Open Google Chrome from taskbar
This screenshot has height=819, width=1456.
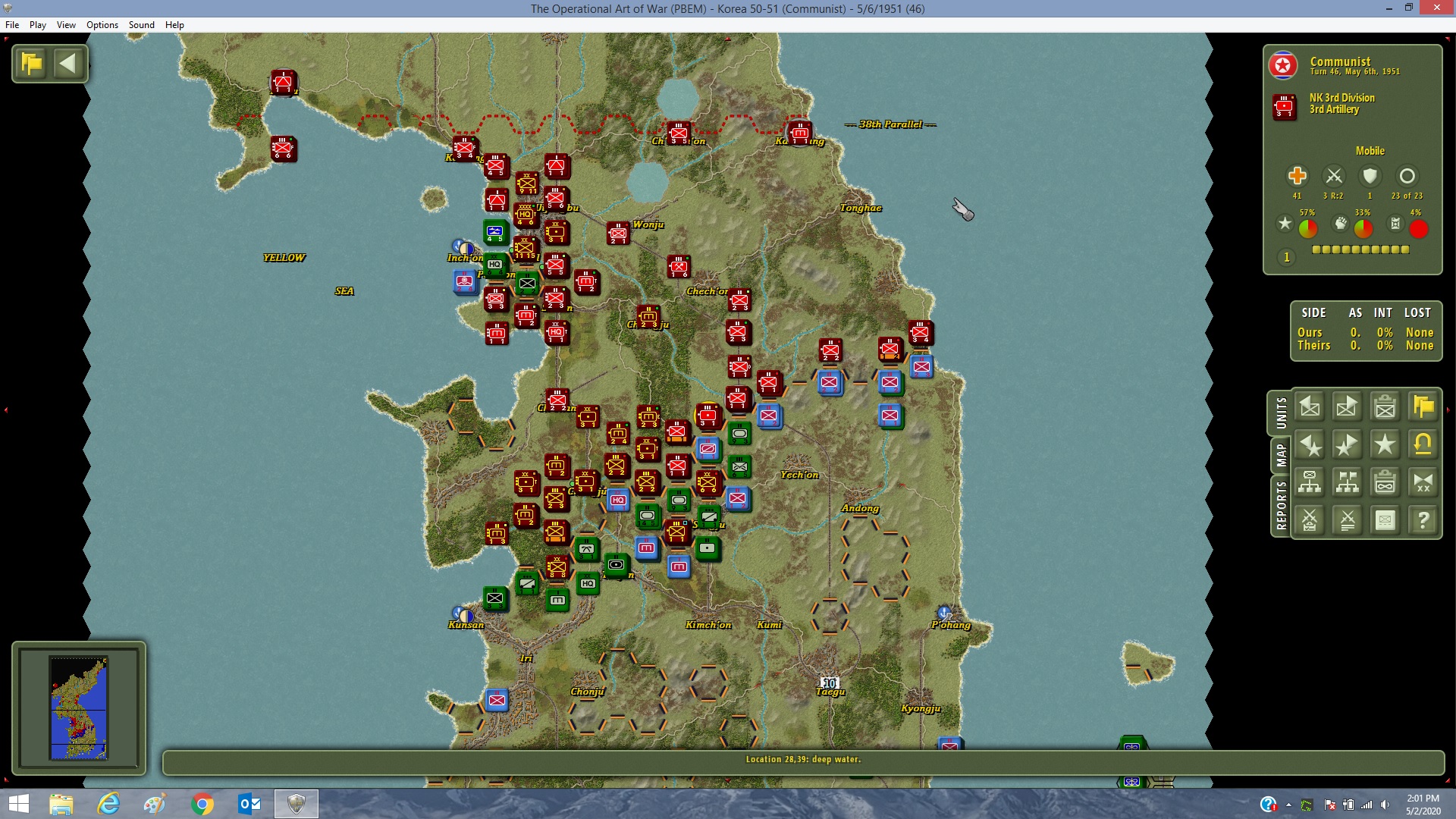(202, 804)
